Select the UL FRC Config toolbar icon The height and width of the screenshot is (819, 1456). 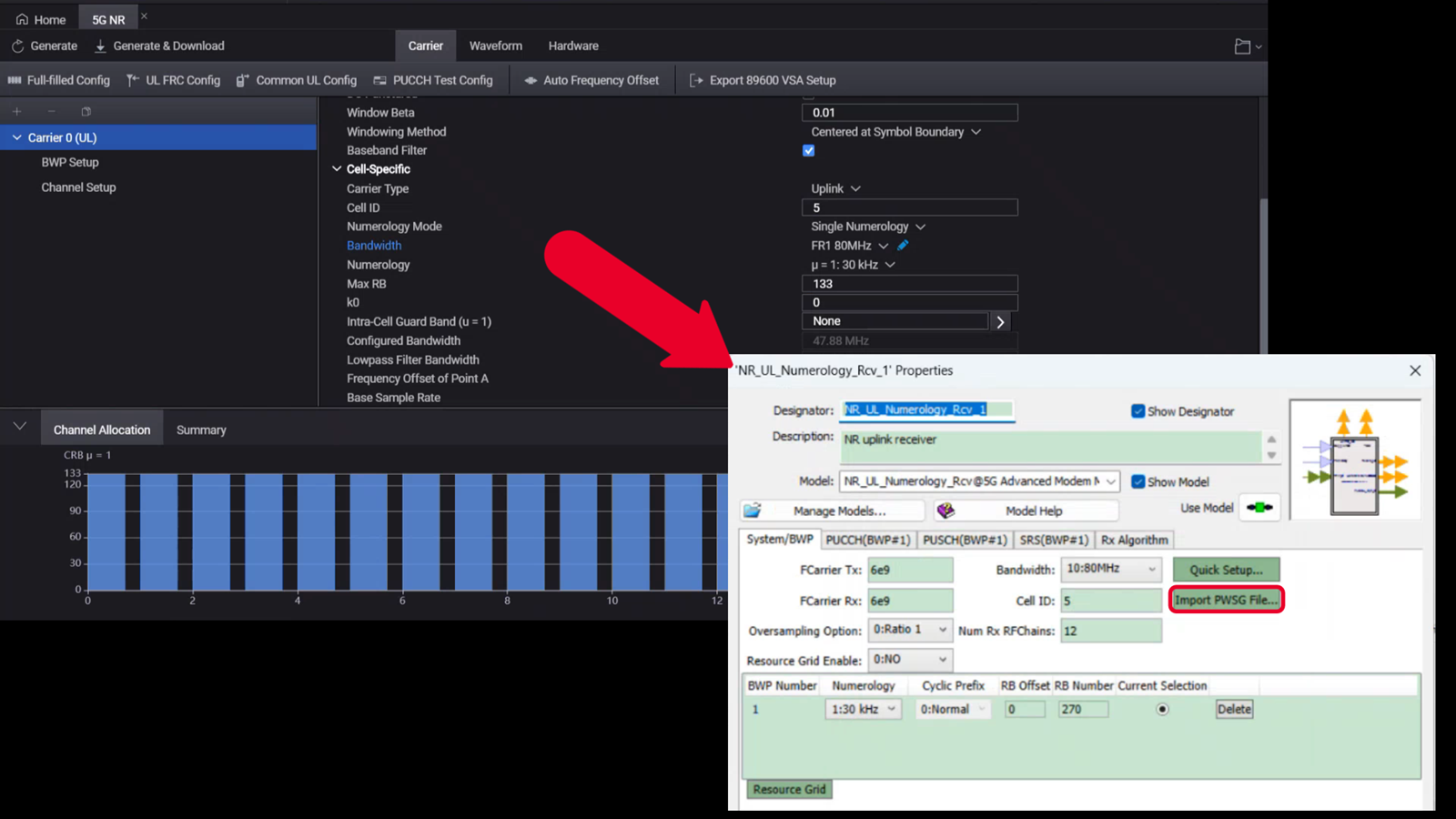(132, 80)
